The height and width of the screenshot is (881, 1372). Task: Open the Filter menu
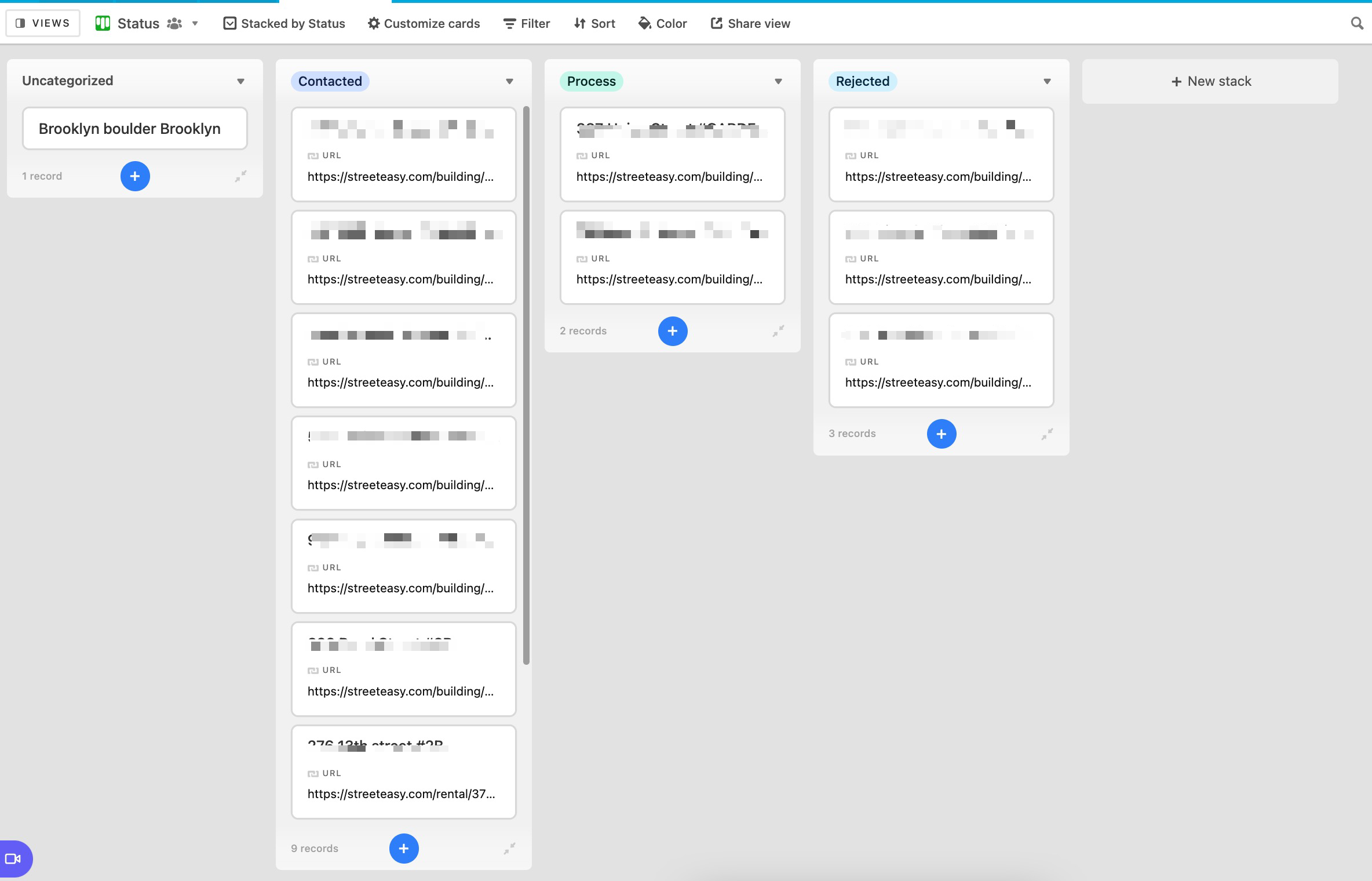point(527,23)
